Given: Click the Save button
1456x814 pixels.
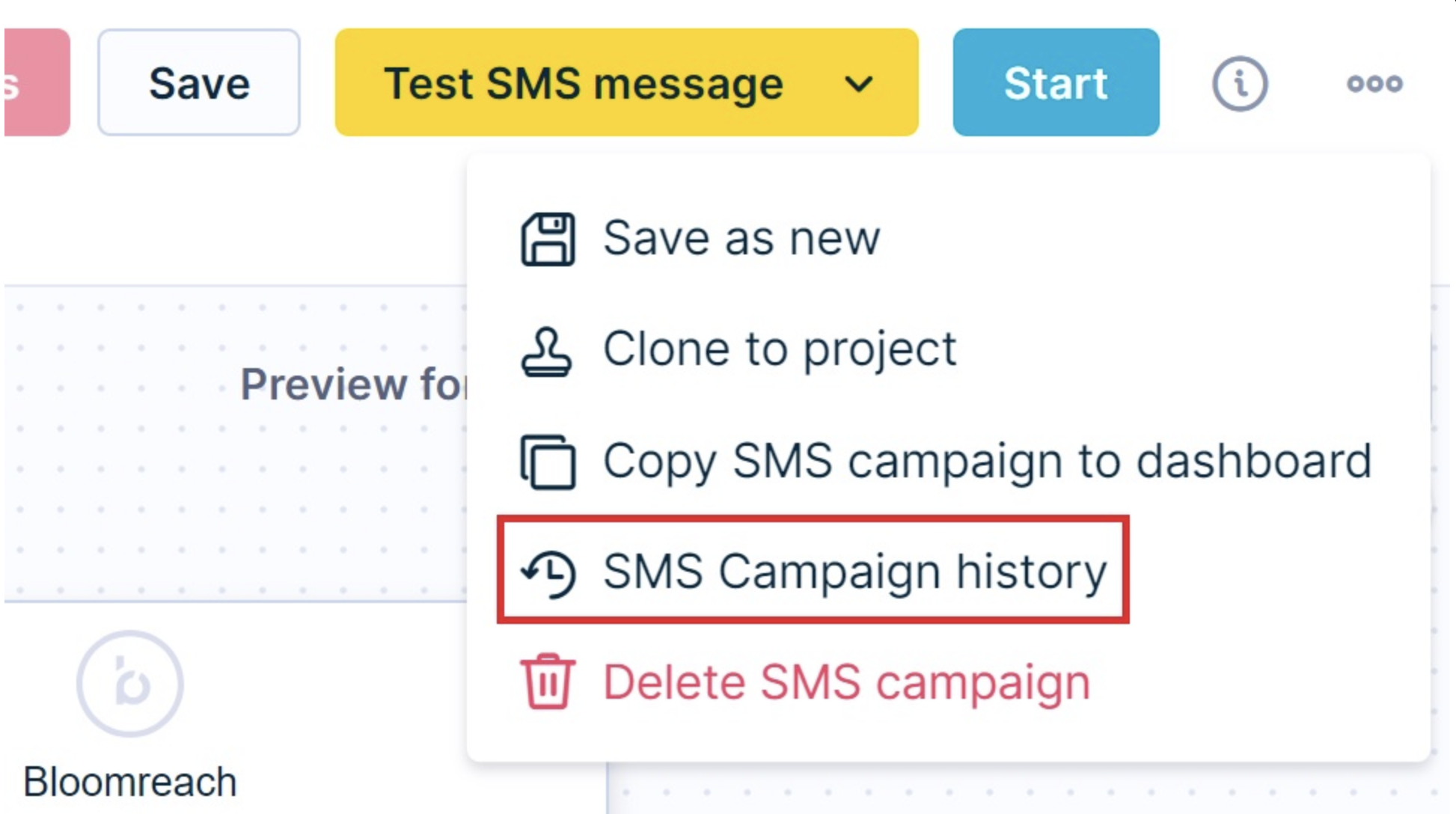Looking at the screenshot, I should (x=199, y=82).
